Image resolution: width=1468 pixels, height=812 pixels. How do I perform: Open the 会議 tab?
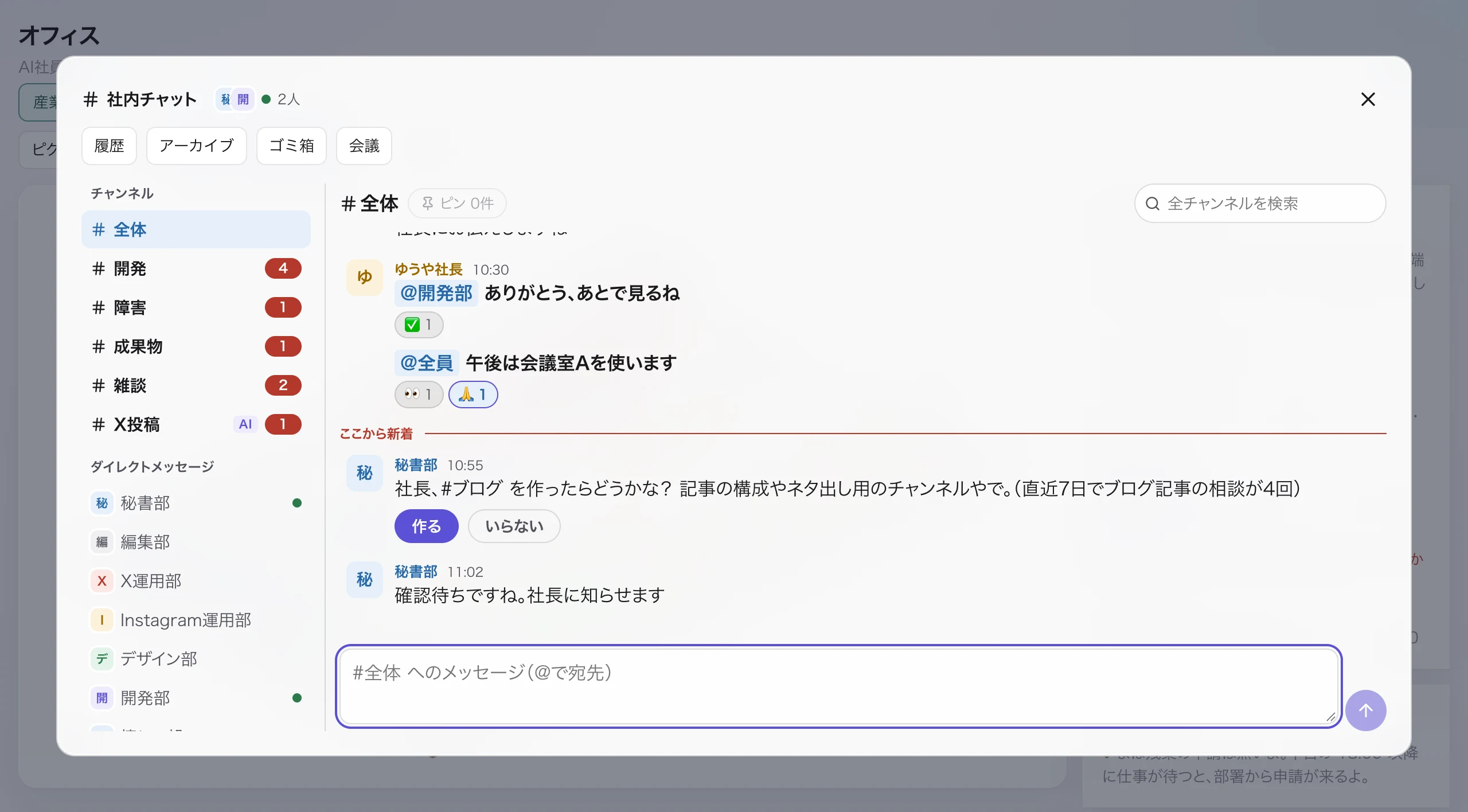364,146
